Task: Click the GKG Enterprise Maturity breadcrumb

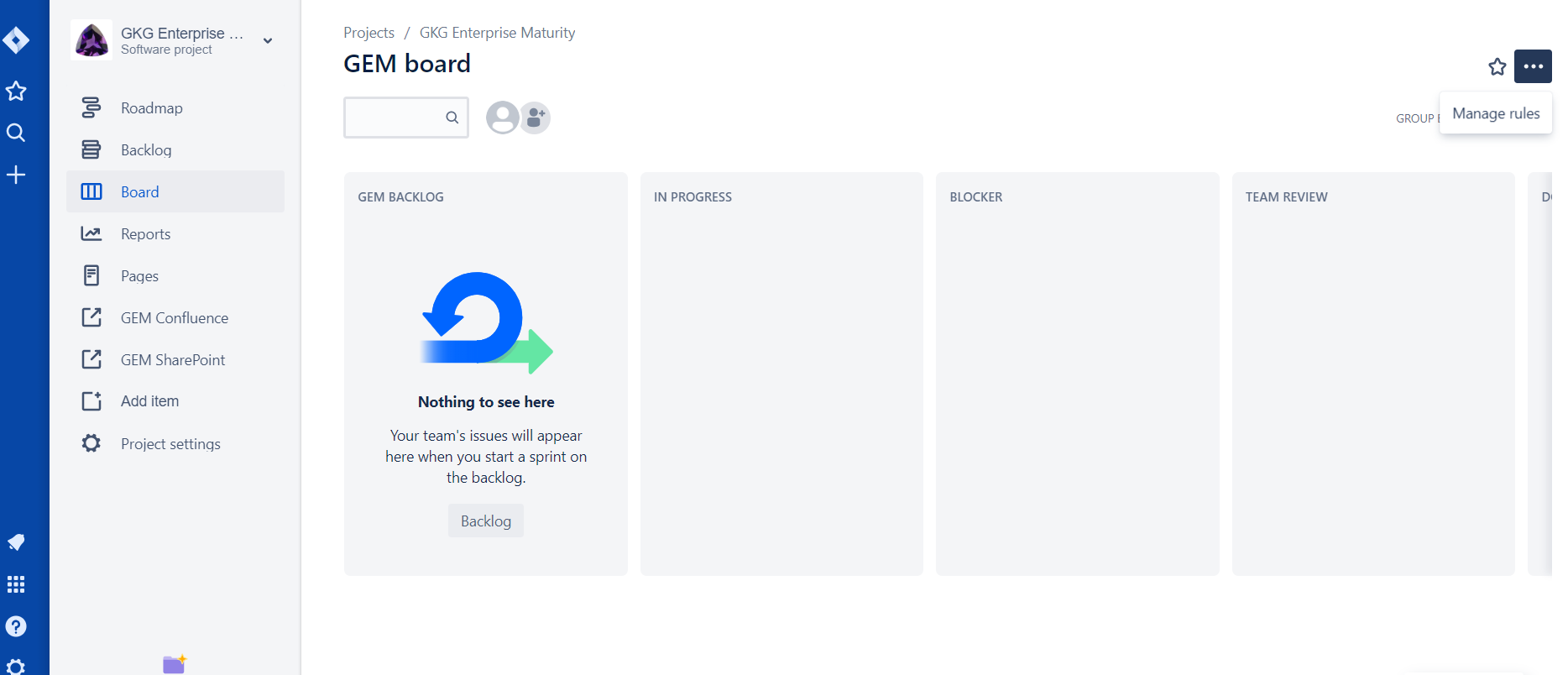Action: (497, 33)
